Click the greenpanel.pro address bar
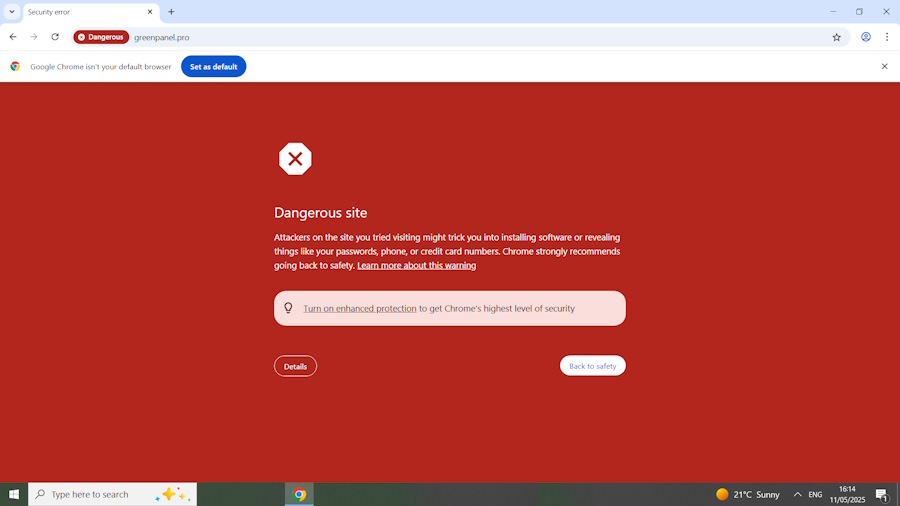900x506 pixels. tap(400, 37)
